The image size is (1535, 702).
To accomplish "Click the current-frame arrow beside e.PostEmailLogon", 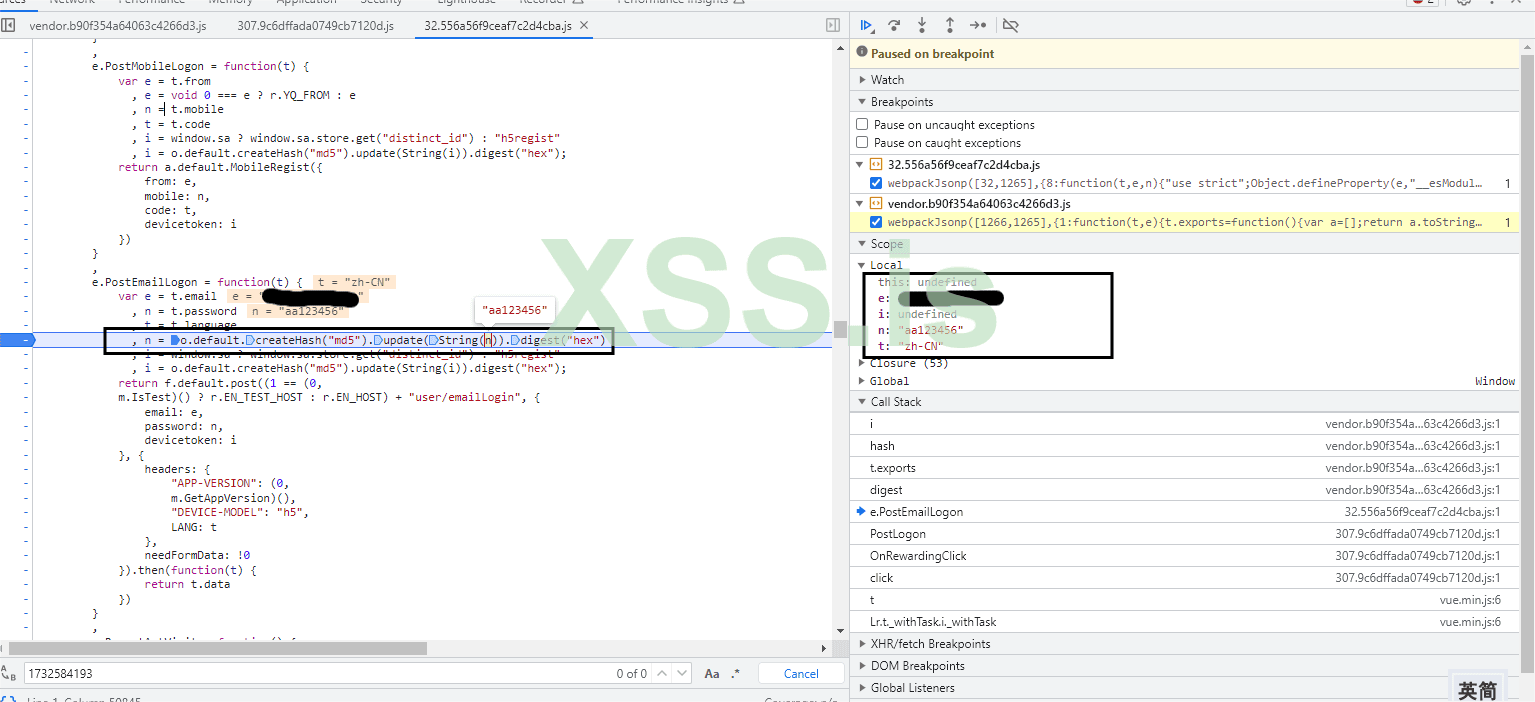I will (x=861, y=512).
